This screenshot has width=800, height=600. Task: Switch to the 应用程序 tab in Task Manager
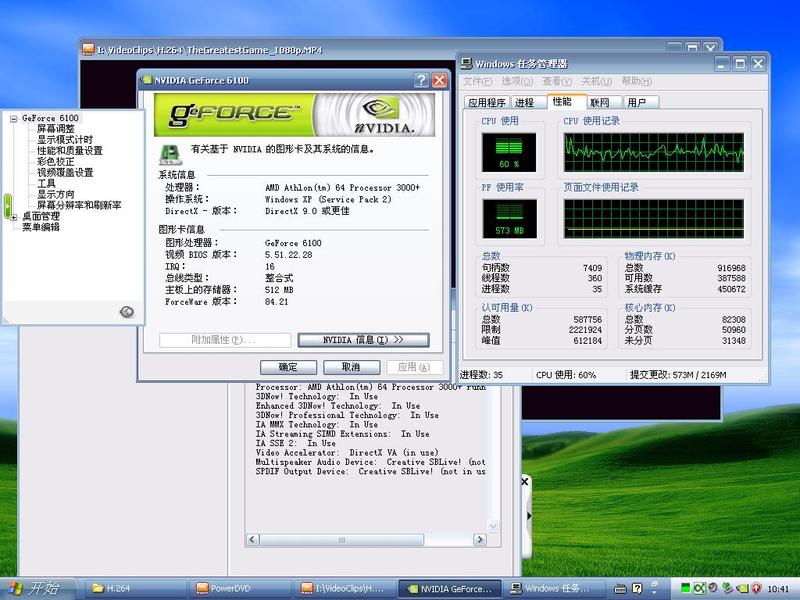coord(487,103)
